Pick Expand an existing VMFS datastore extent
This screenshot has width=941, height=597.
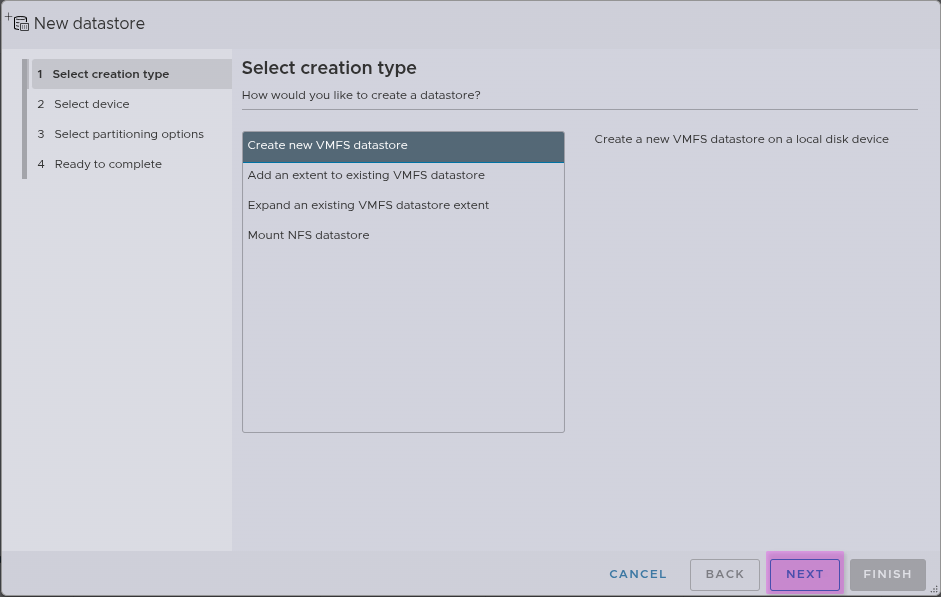(368, 205)
